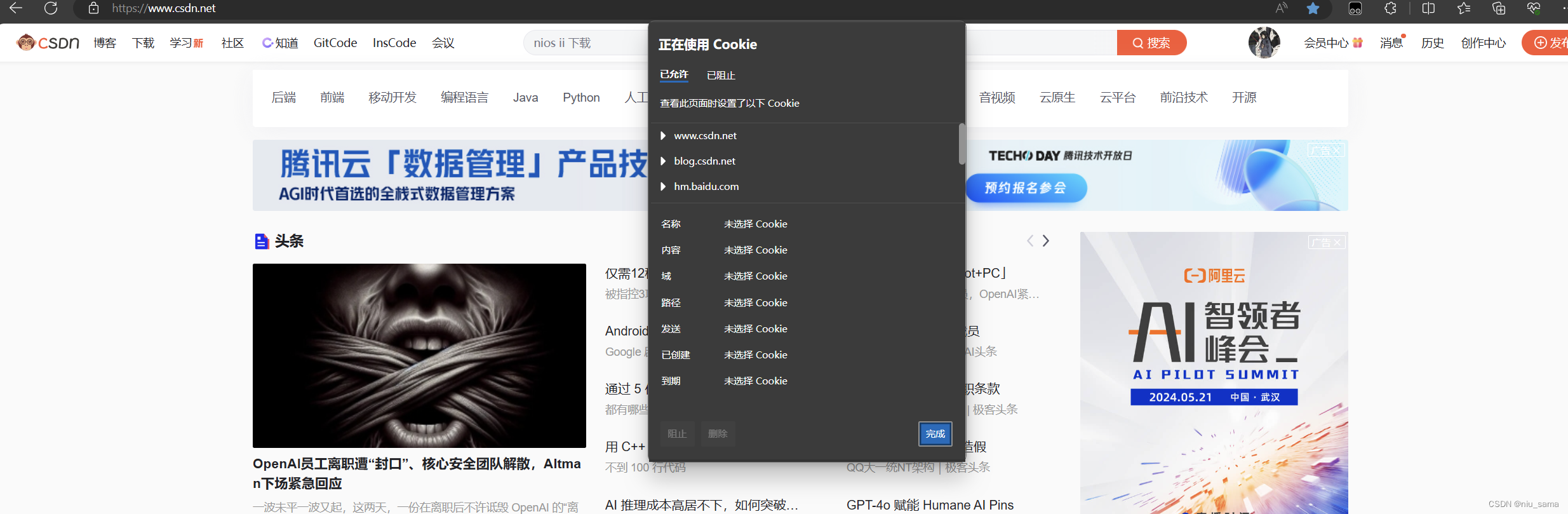The image size is (1568, 514).
Task: Open the OpenAI员工离职遭封口 headline
Action: (417, 473)
